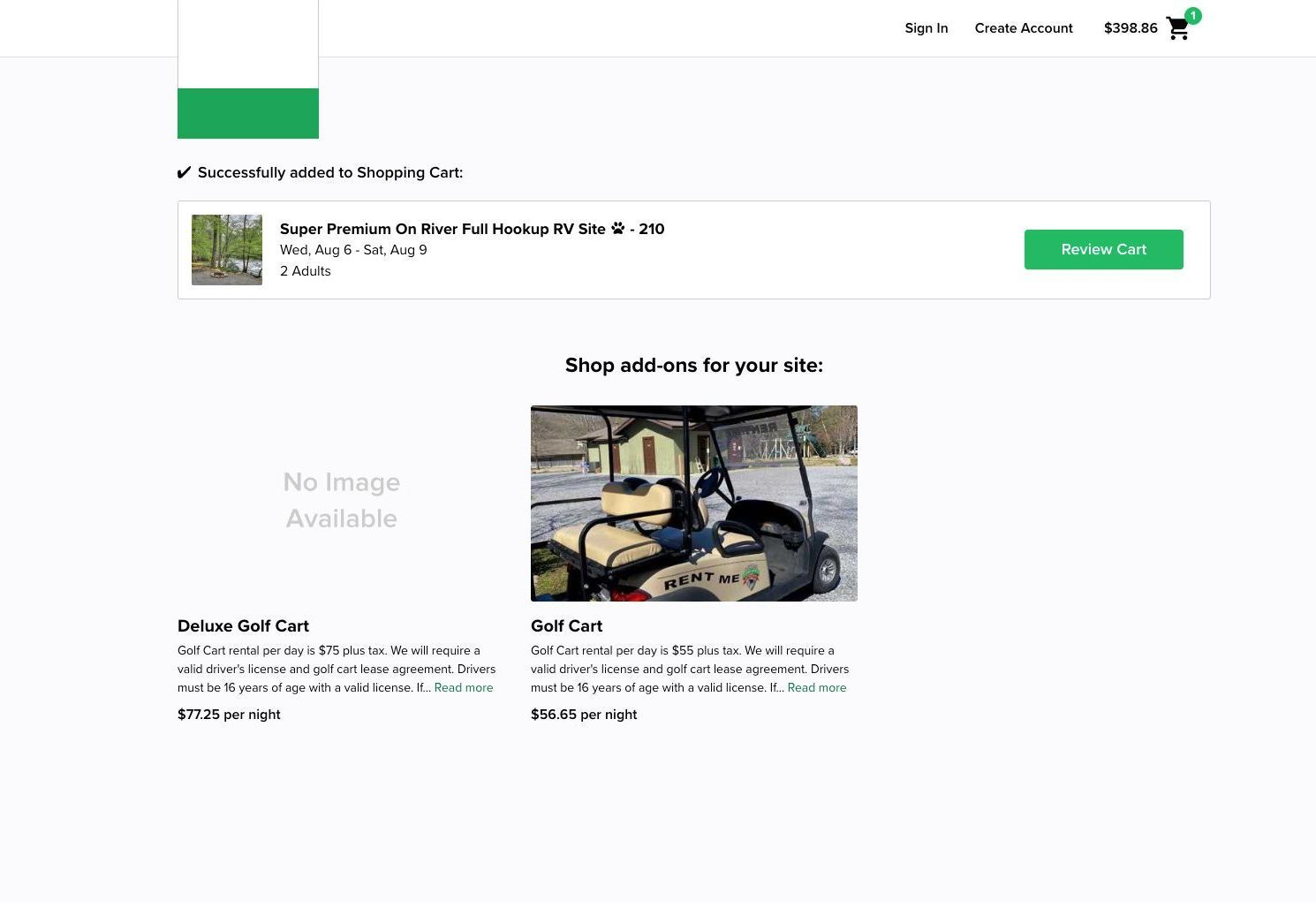This screenshot has height=916, width=1316.
Task: Click the Sign In link
Action: (x=926, y=28)
